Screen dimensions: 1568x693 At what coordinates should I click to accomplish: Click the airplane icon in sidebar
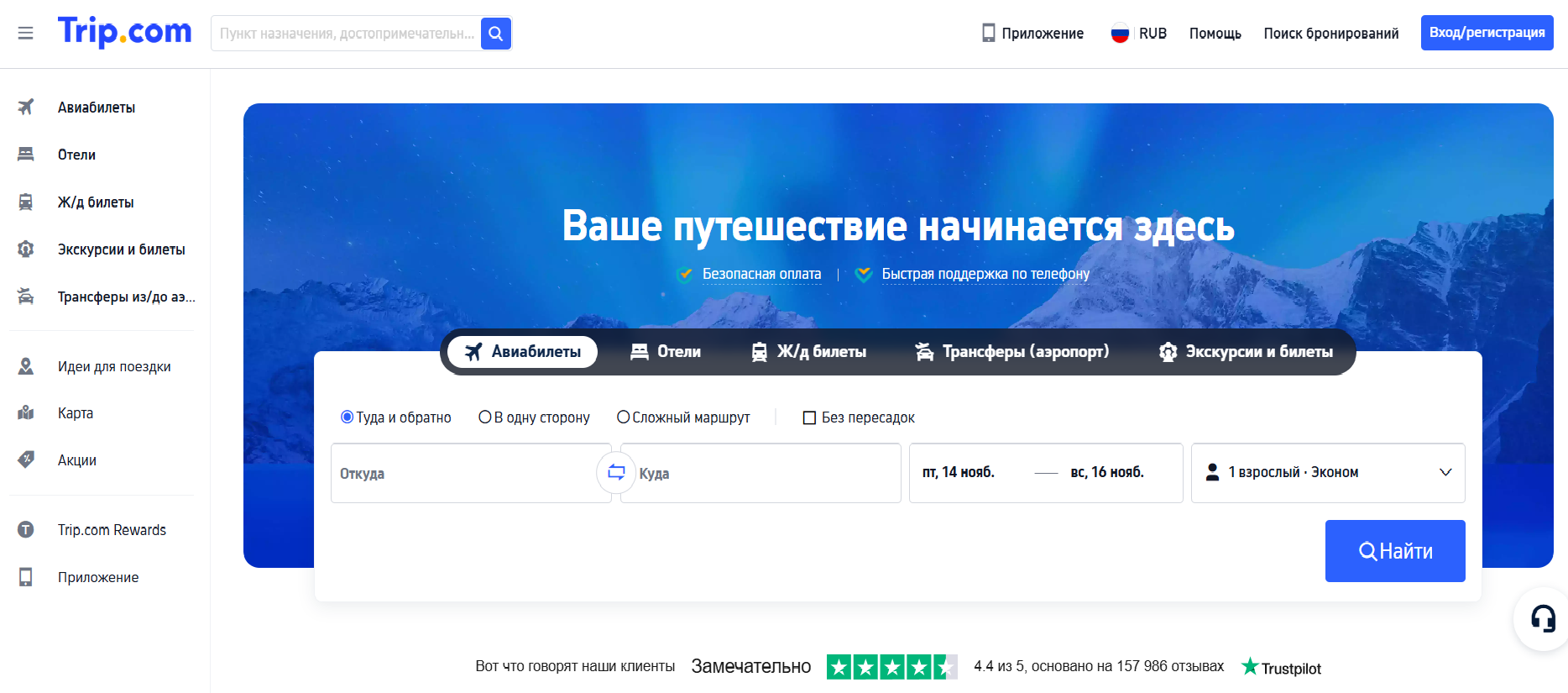click(26, 107)
